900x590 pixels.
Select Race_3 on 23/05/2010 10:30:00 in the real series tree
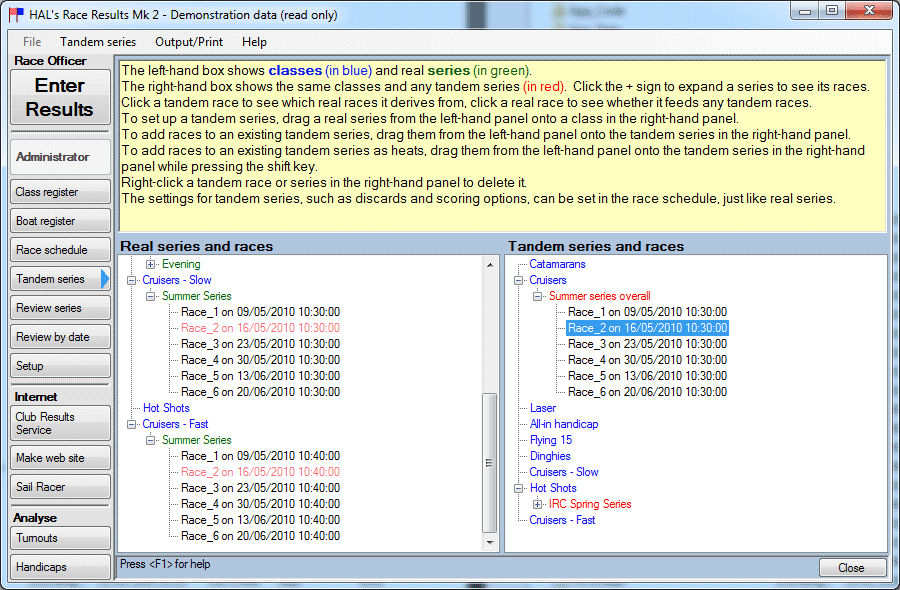[261, 344]
